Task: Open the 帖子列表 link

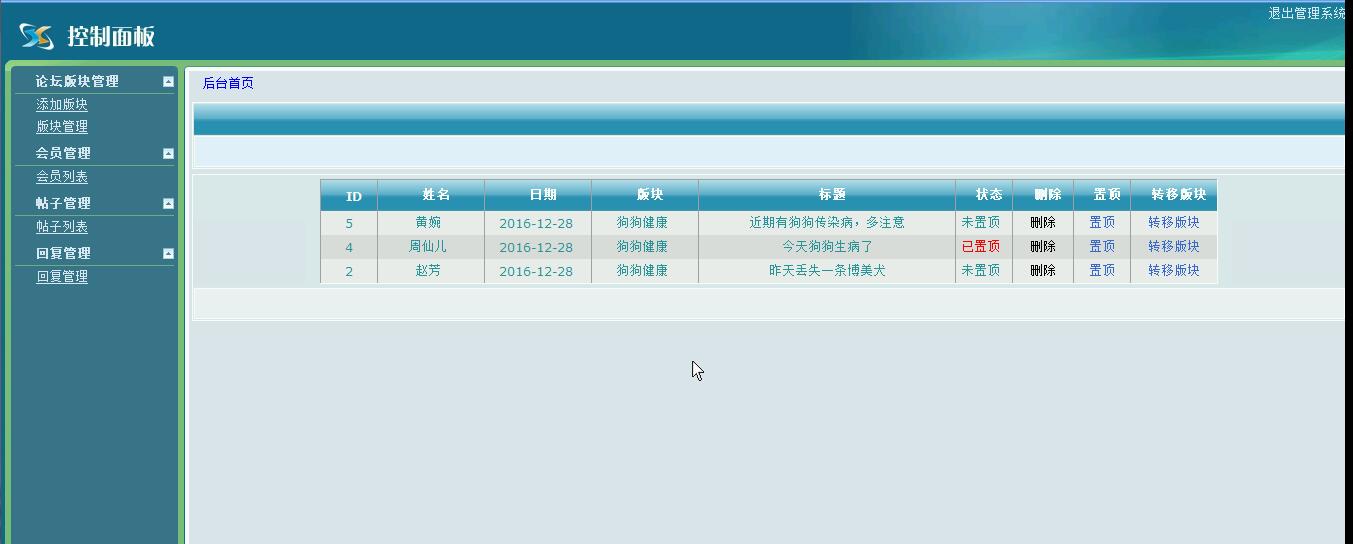Action: tap(62, 226)
